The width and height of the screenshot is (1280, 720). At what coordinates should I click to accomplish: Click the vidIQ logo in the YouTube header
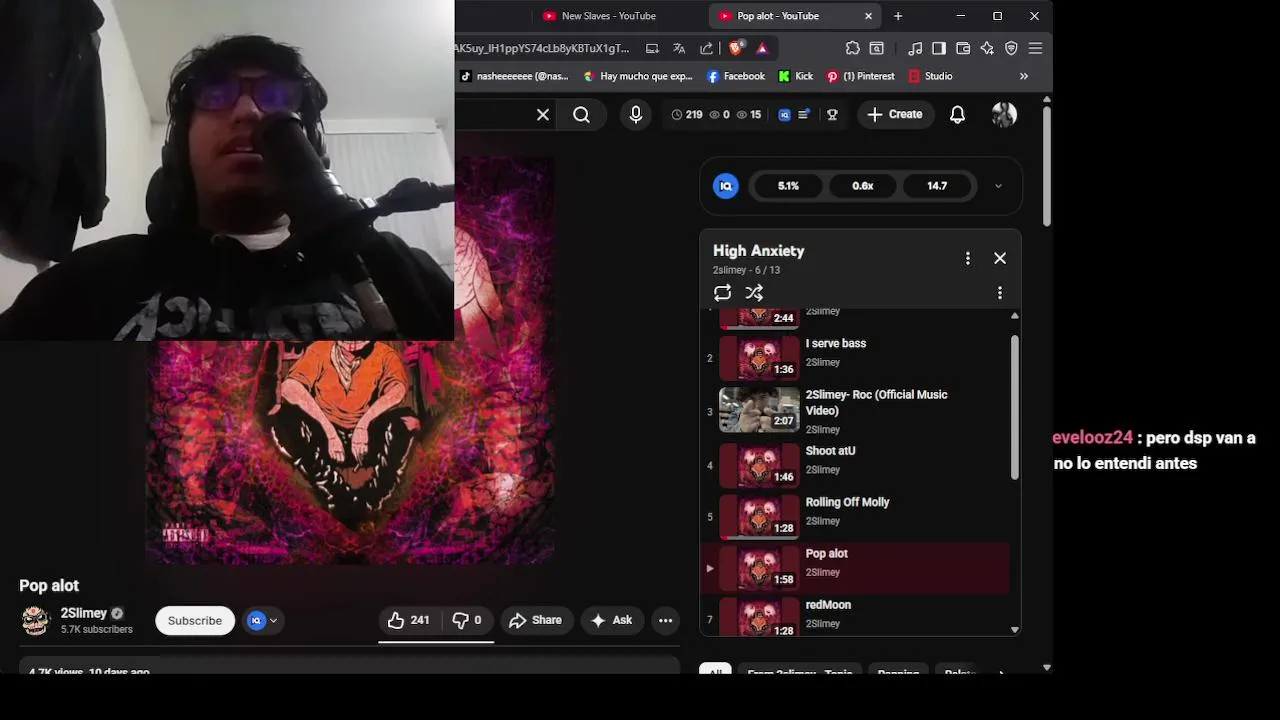(x=785, y=115)
